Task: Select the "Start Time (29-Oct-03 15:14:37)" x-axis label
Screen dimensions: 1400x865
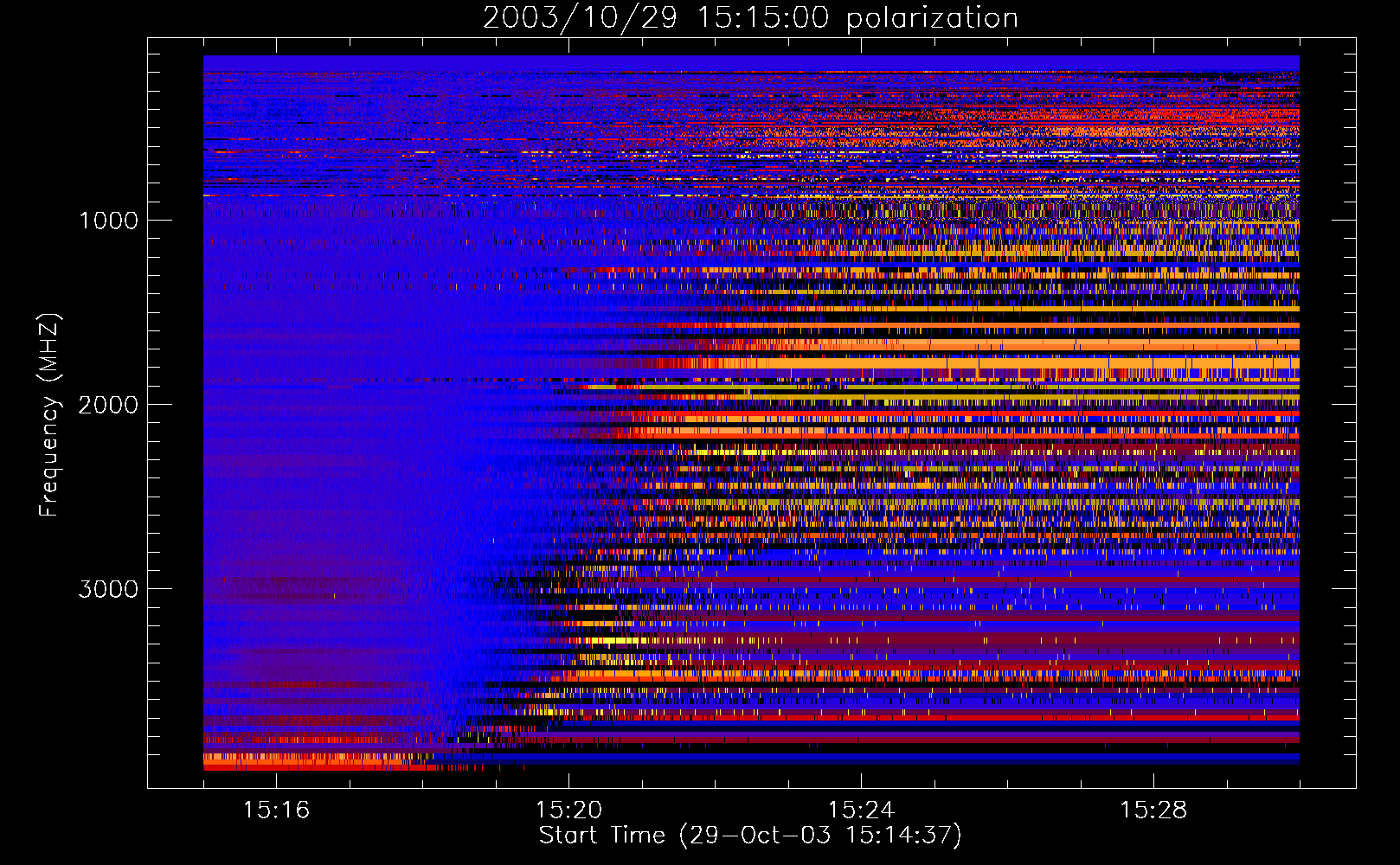Action: 750,836
